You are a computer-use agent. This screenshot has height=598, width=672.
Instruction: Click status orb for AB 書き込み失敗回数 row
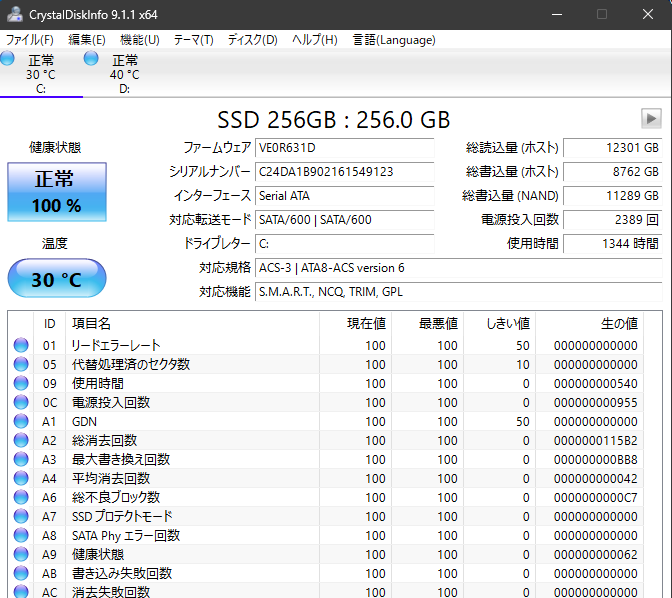pos(21,573)
